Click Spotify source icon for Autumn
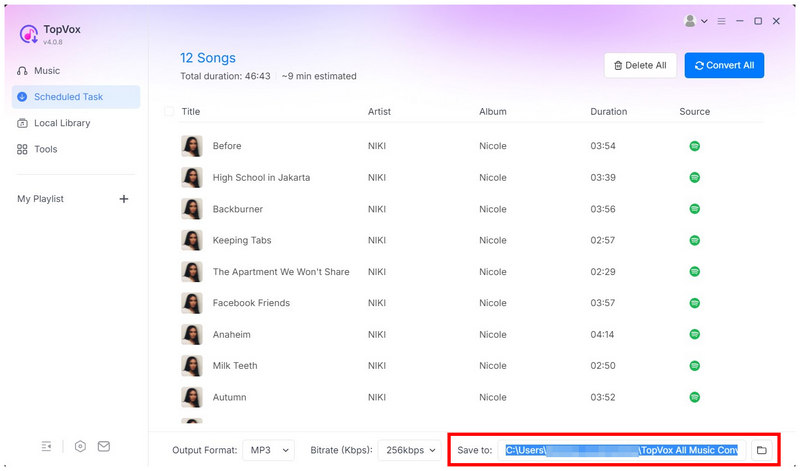Image resolution: width=800 pixels, height=471 pixels. click(x=694, y=398)
